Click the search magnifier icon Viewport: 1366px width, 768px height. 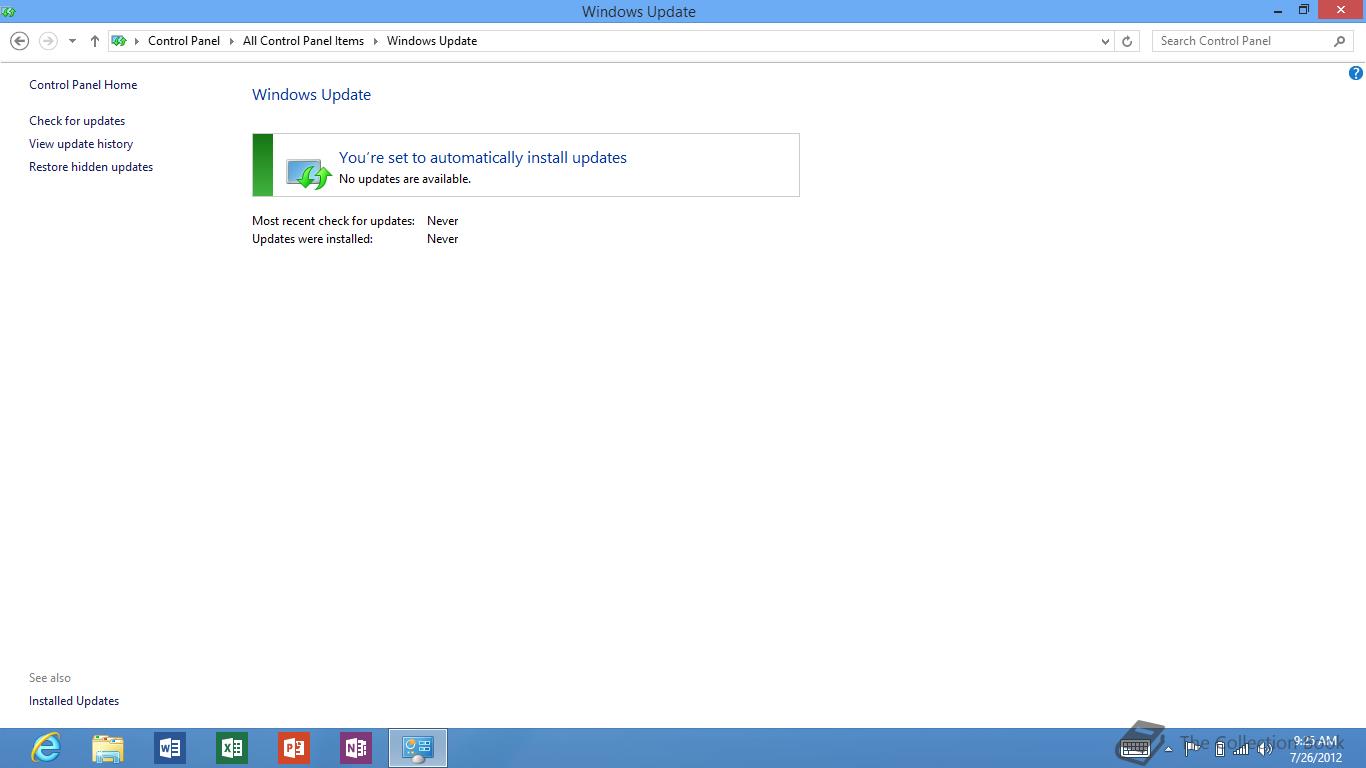click(1340, 41)
